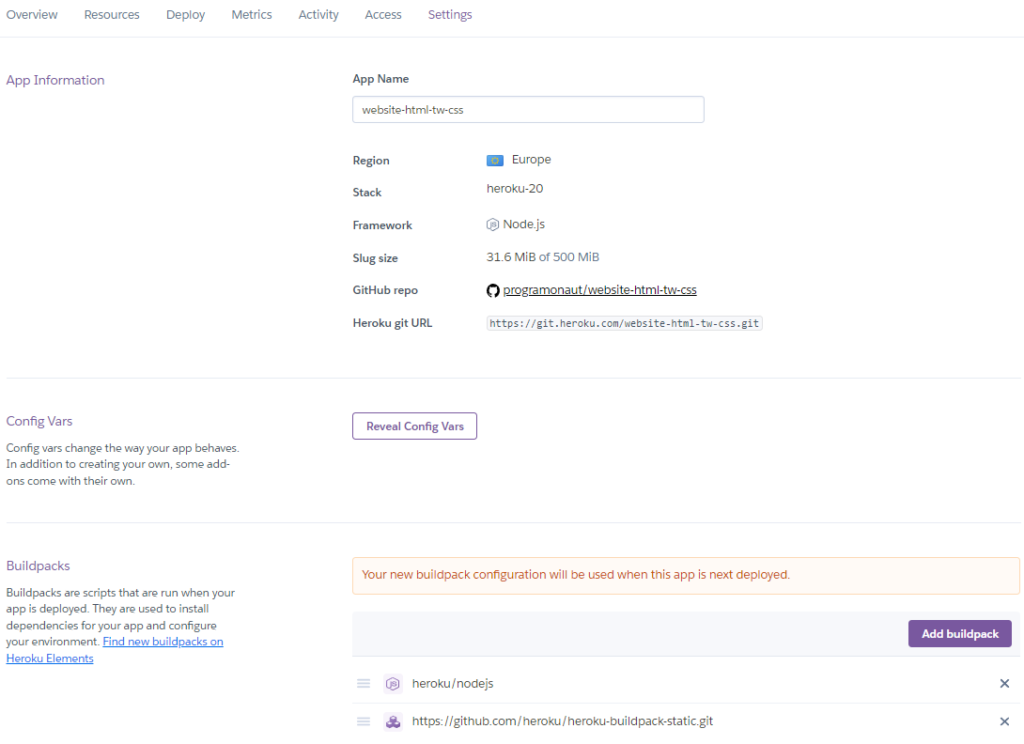Click into the App Name text field
The image size is (1024, 744).
tap(528, 110)
